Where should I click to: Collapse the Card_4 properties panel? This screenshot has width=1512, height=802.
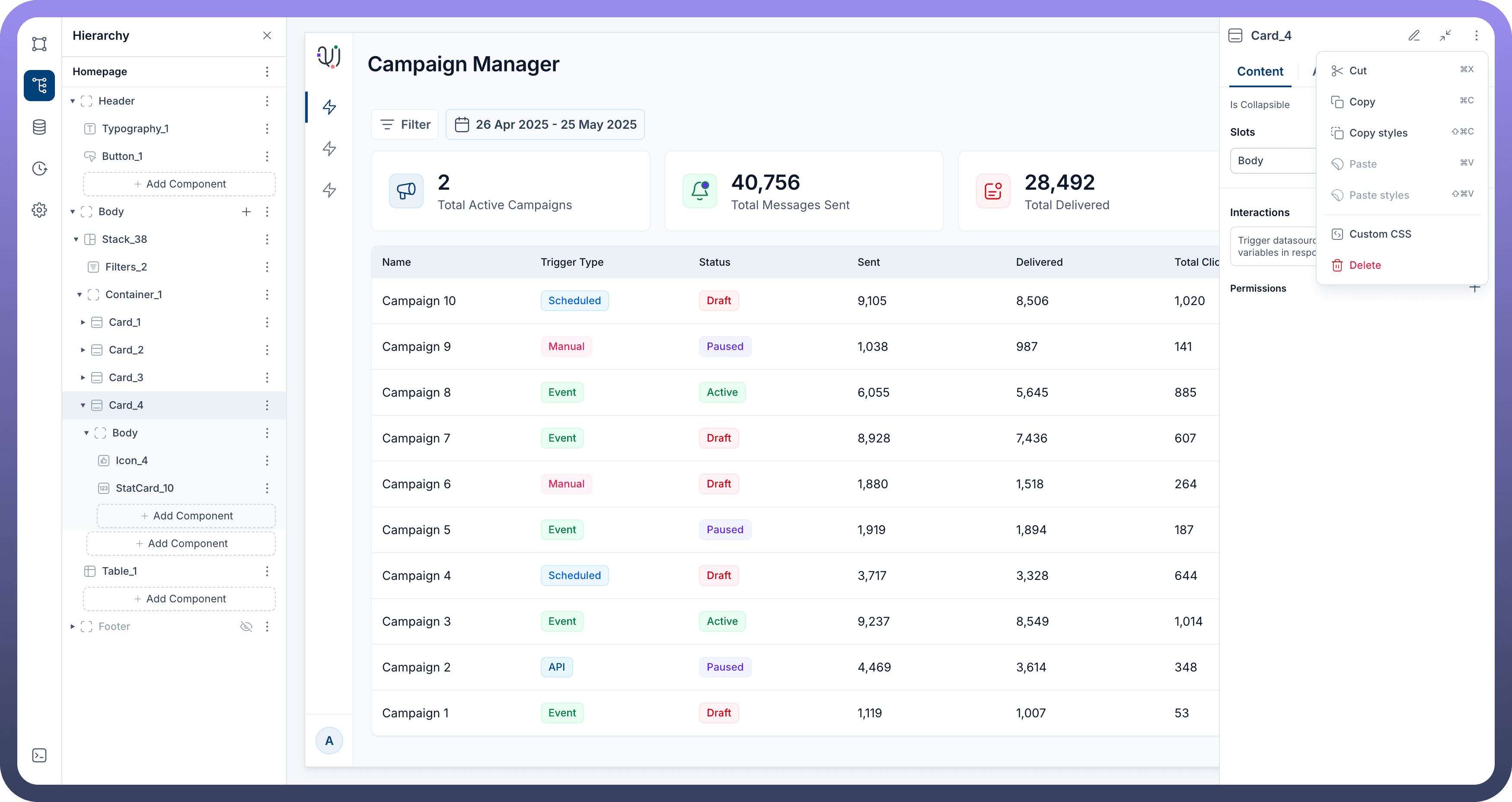(1445, 36)
